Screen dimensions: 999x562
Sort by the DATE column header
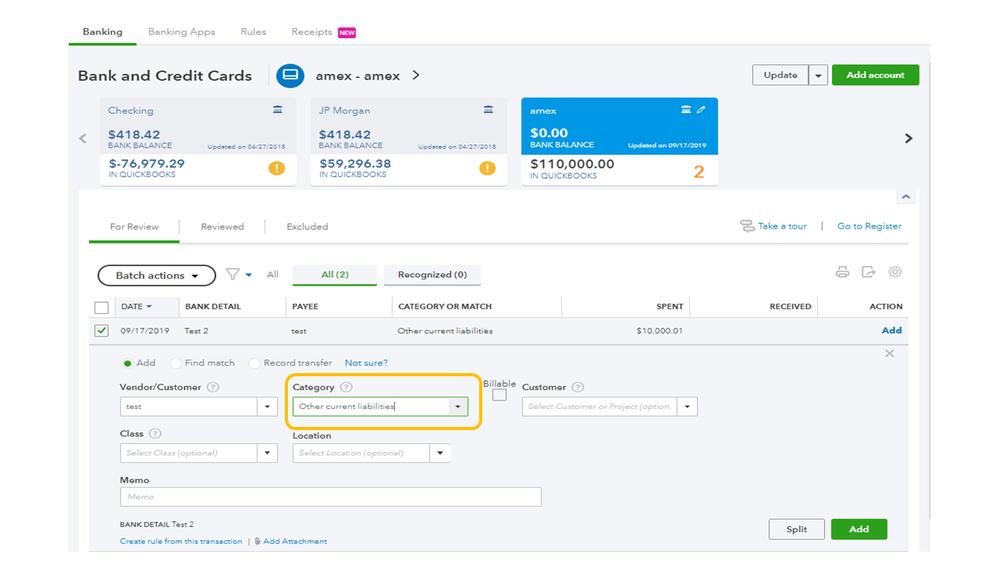(x=136, y=306)
